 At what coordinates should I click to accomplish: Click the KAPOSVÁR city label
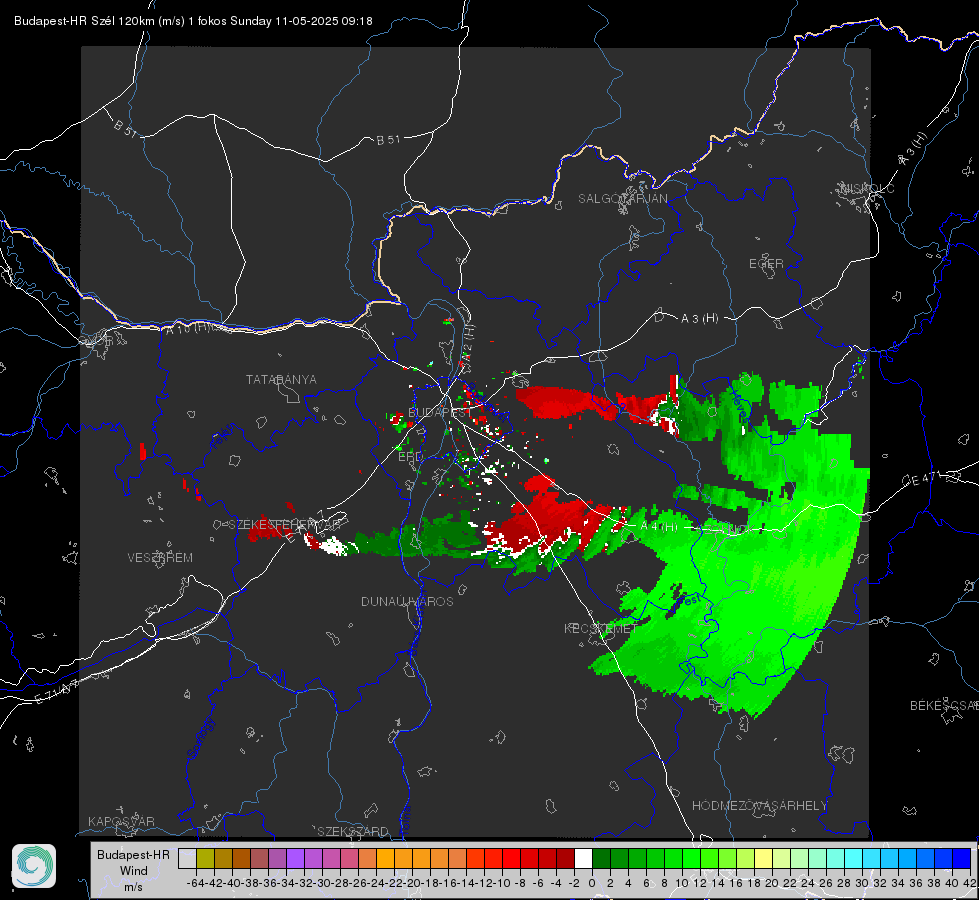(121, 821)
